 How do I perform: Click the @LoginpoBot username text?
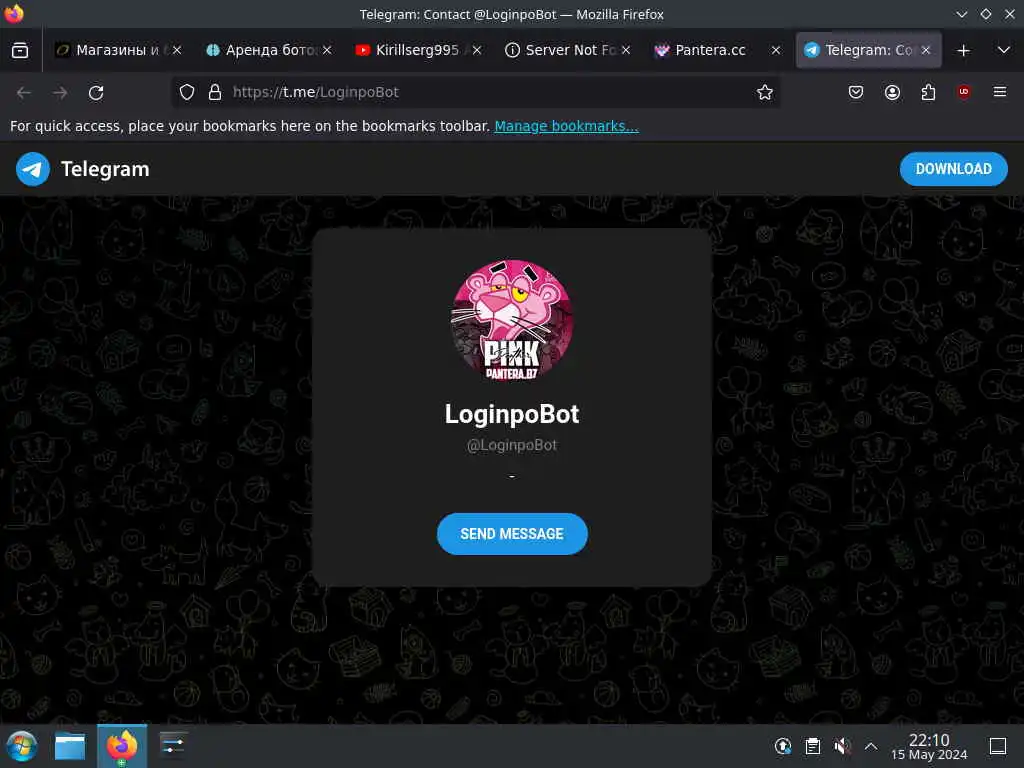(512, 445)
